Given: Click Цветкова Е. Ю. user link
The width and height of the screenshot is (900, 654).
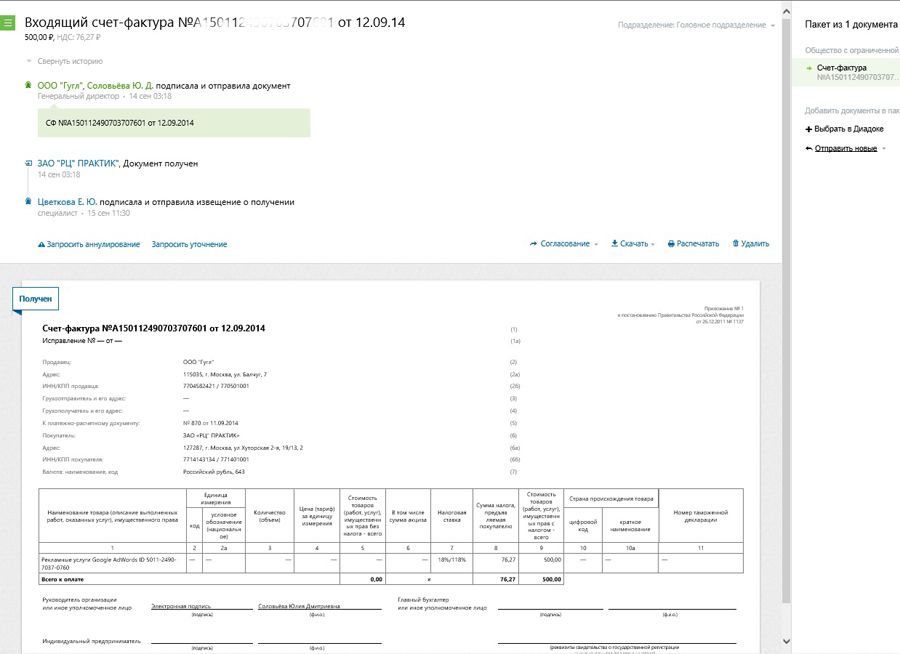Looking at the screenshot, I should pyautogui.click(x=67, y=202).
